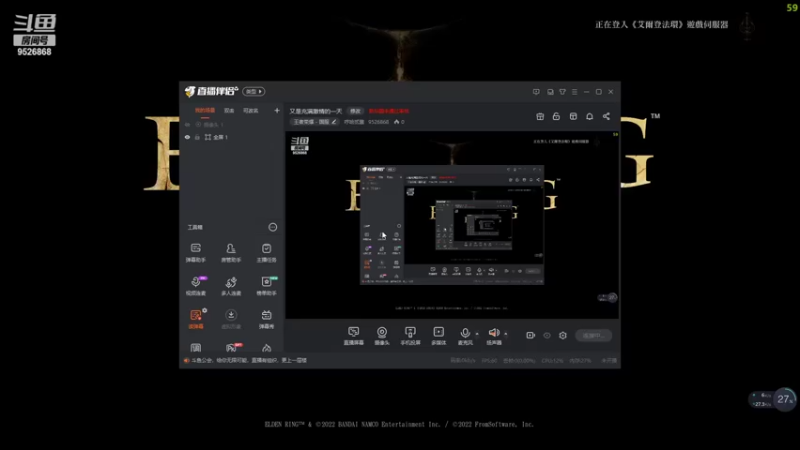The image size is (800, 450).
Task: Click the room number 9526868 in the header
Action: coord(378,122)
